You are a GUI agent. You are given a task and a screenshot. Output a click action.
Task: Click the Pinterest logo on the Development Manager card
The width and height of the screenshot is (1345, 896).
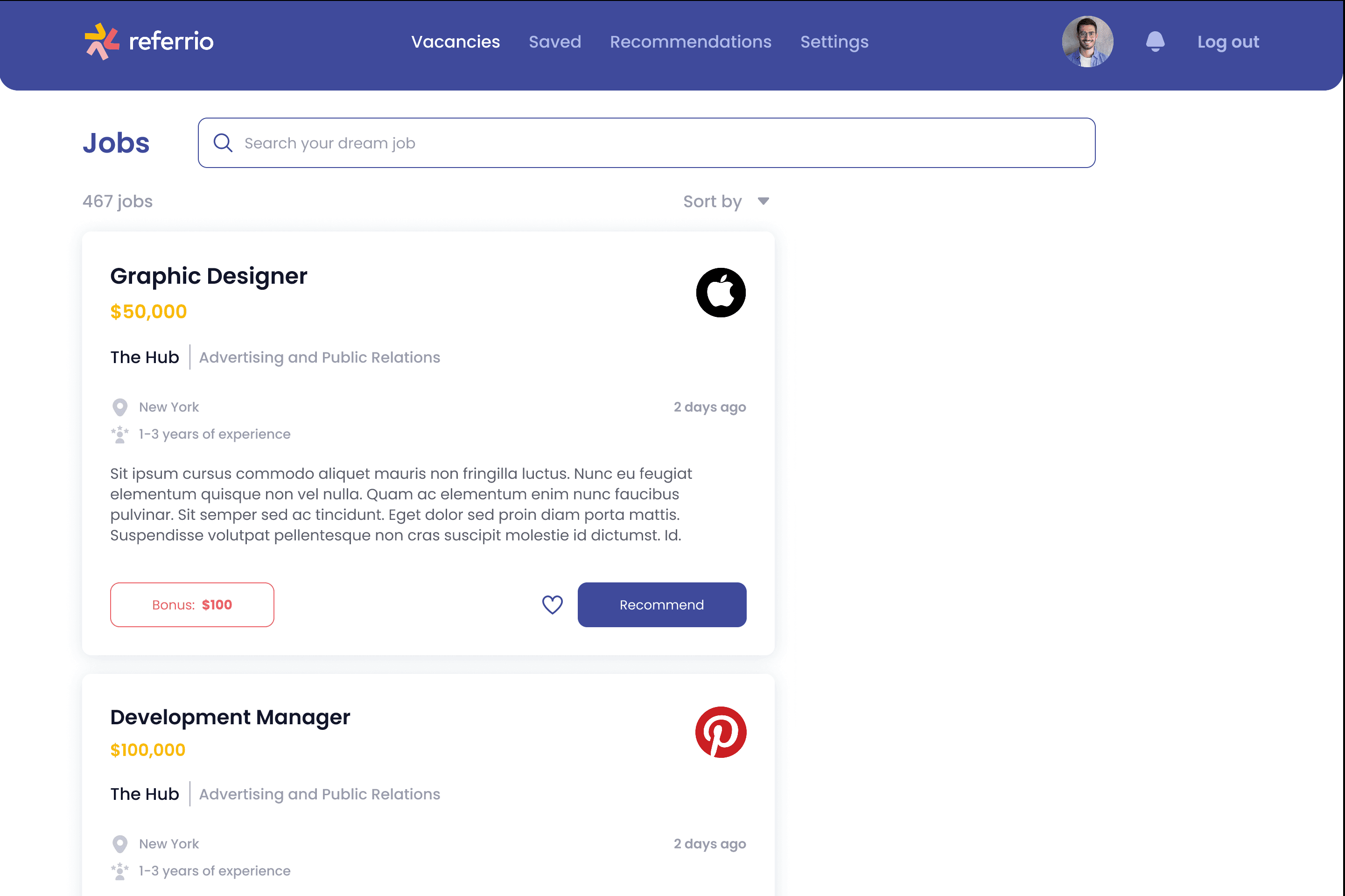pyautogui.click(x=721, y=733)
